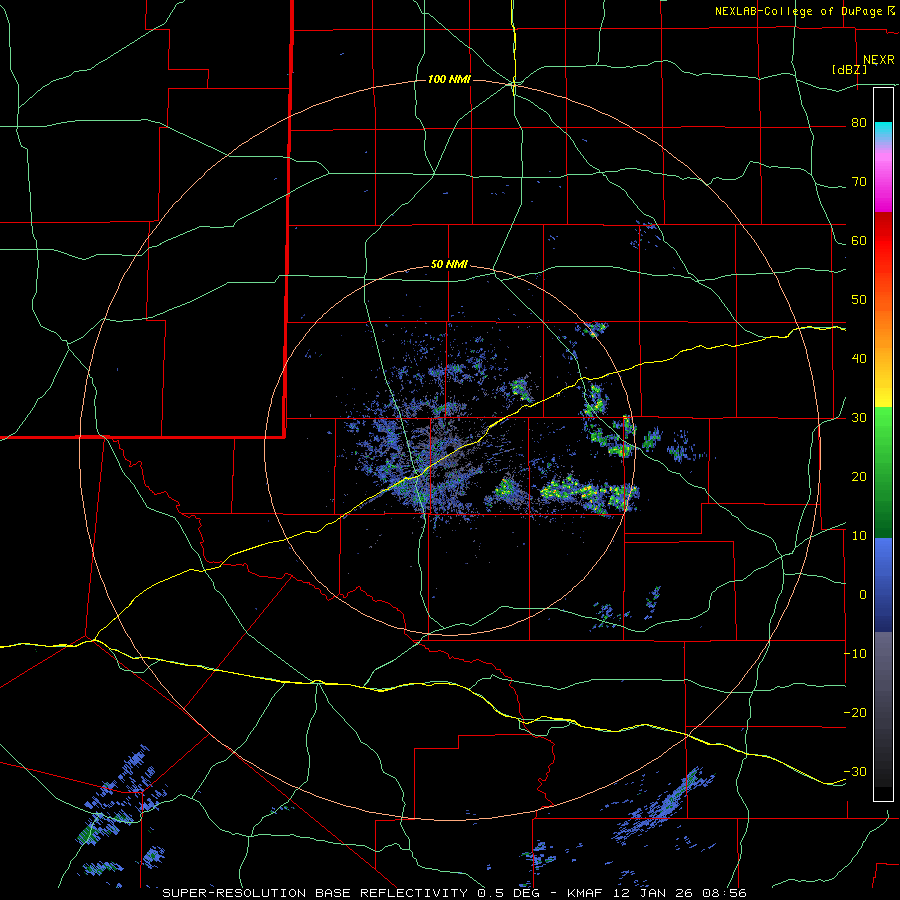Viewport: 900px width, 900px height.
Task: Click the 50 NMI range ring label
Action: coord(449,265)
